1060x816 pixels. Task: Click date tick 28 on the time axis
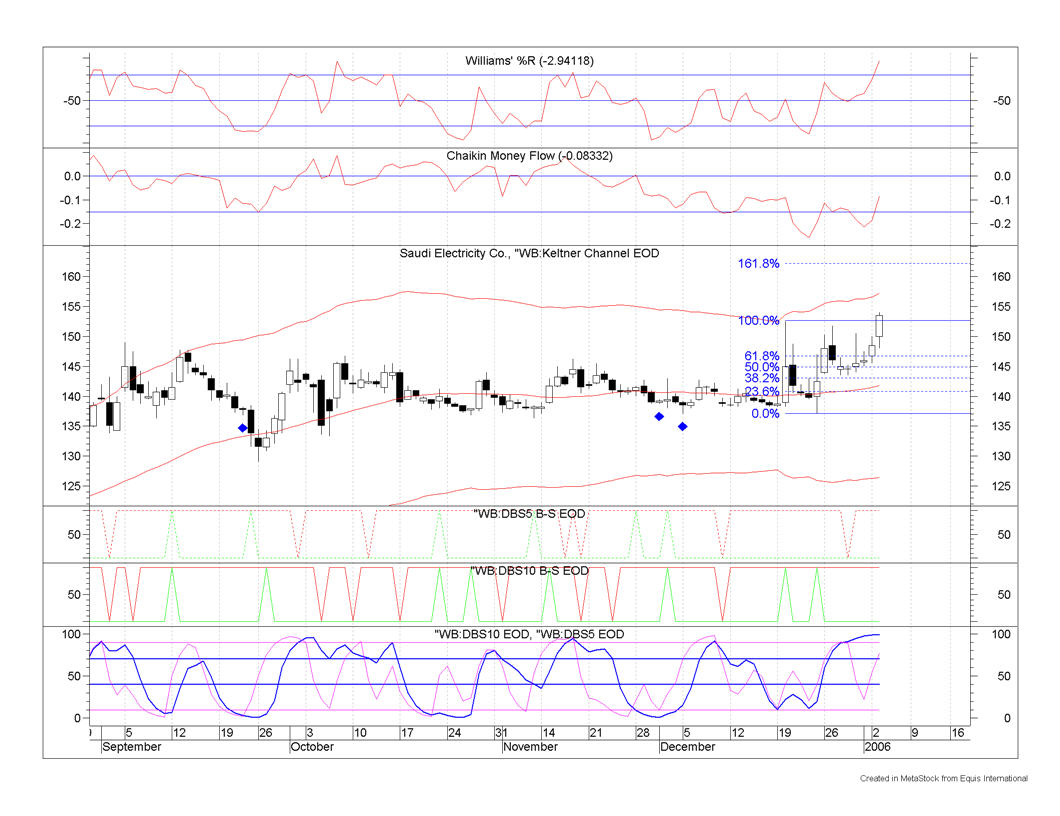[x=642, y=733]
